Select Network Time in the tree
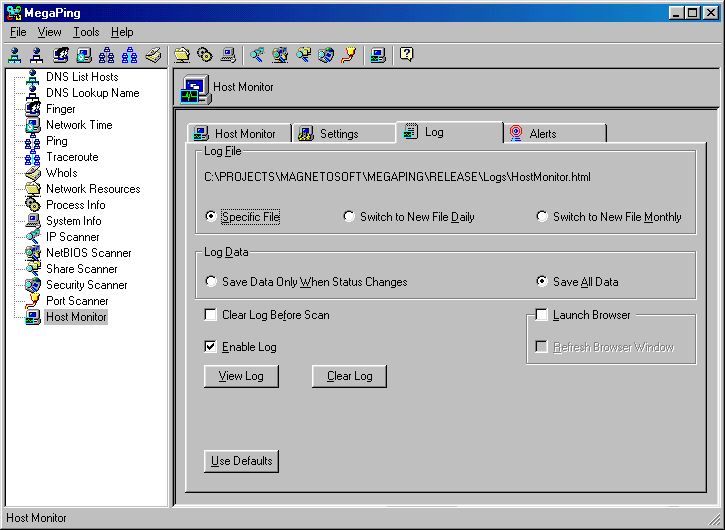 click(x=79, y=125)
